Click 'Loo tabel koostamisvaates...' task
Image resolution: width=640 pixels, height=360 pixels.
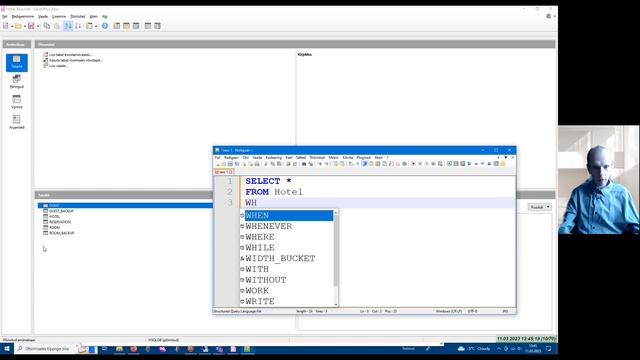coord(67,54)
